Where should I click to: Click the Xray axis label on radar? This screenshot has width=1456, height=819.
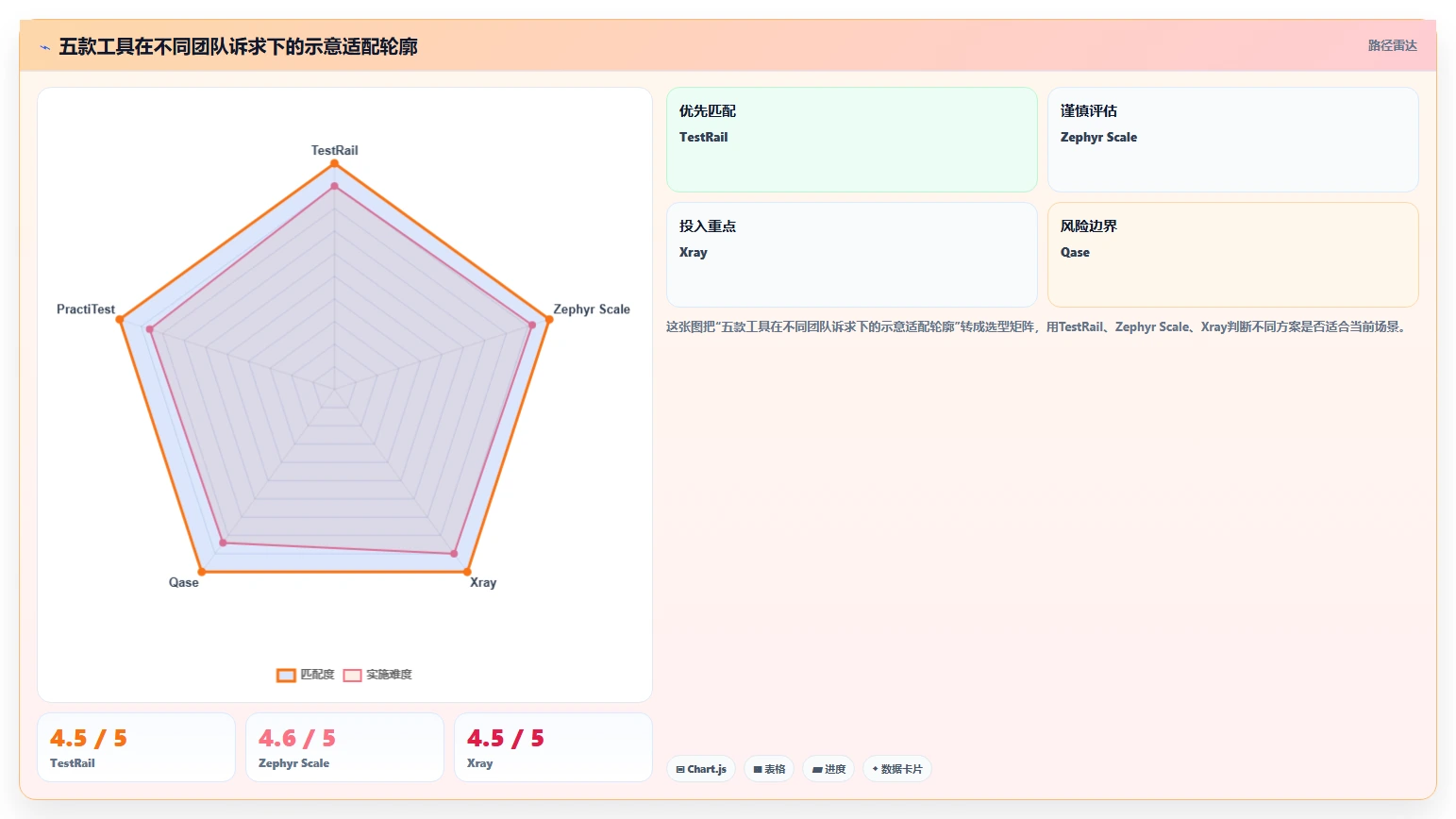pos(483,582)
